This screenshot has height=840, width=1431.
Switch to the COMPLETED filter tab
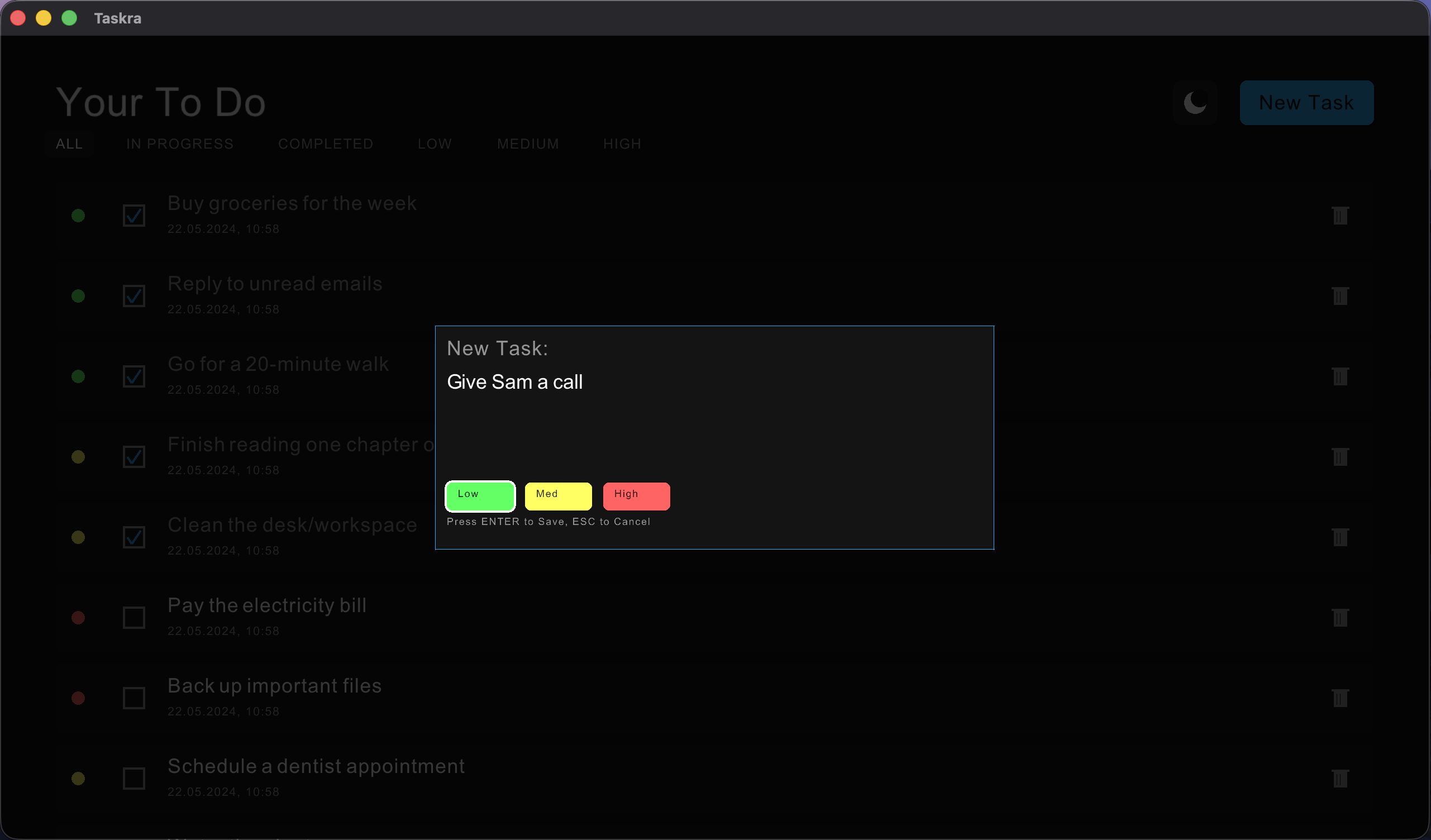coord(326,144)
